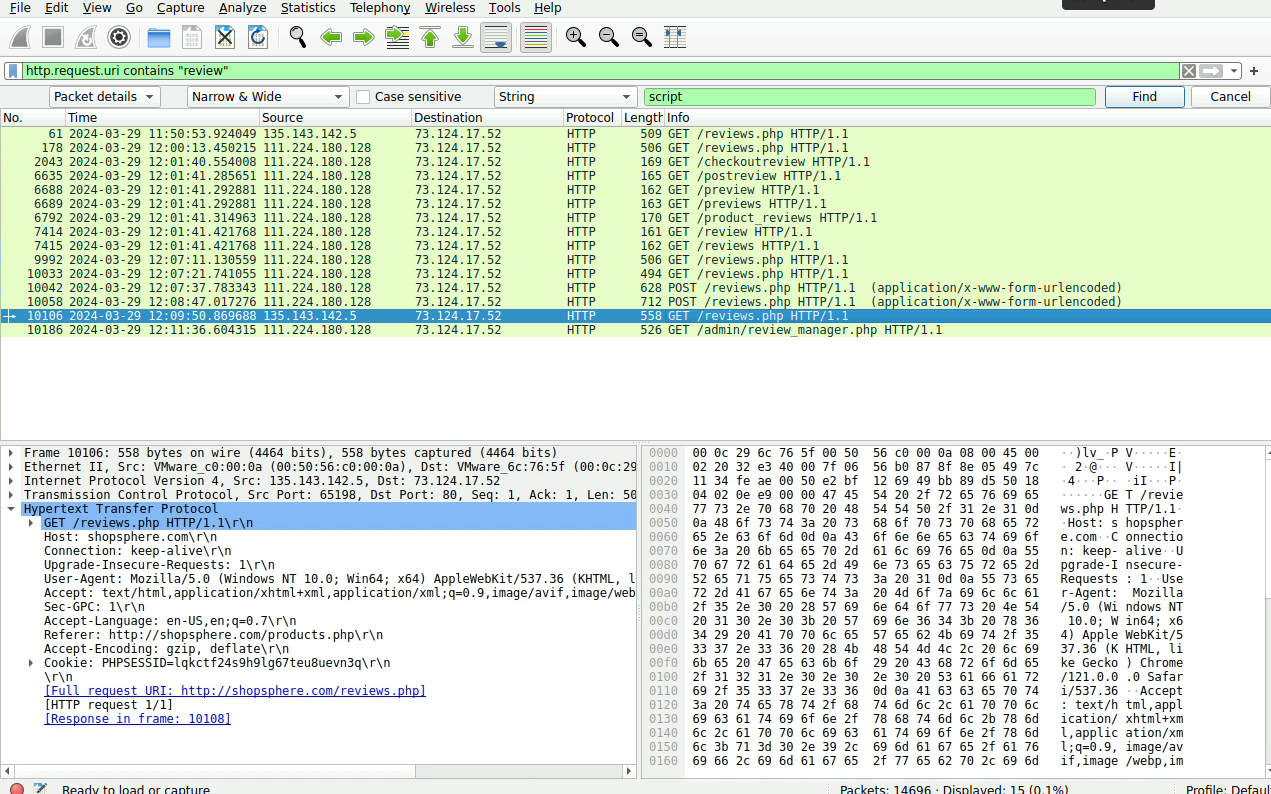Open the File menu
The height and width of the screenshot is (794, 1271).
pyautogui.click(x=20, y=8)
